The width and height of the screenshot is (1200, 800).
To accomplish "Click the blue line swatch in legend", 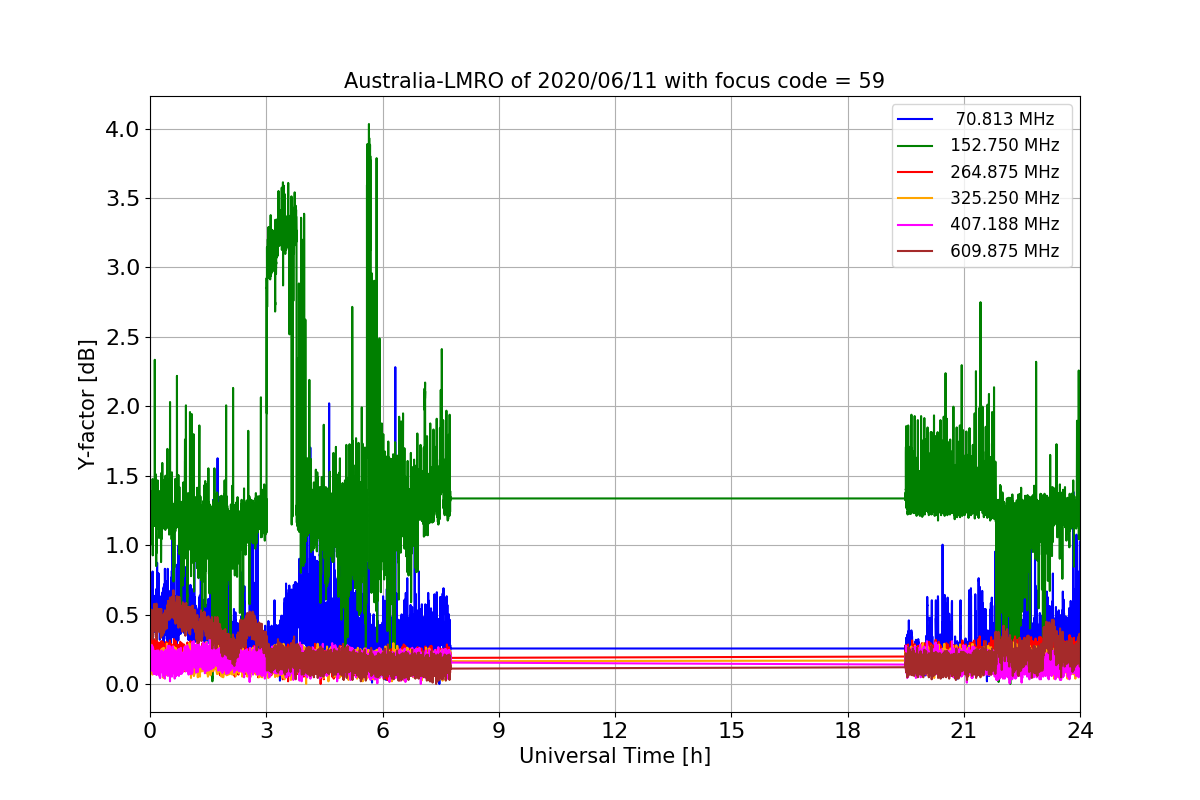I will click(915, 119).
